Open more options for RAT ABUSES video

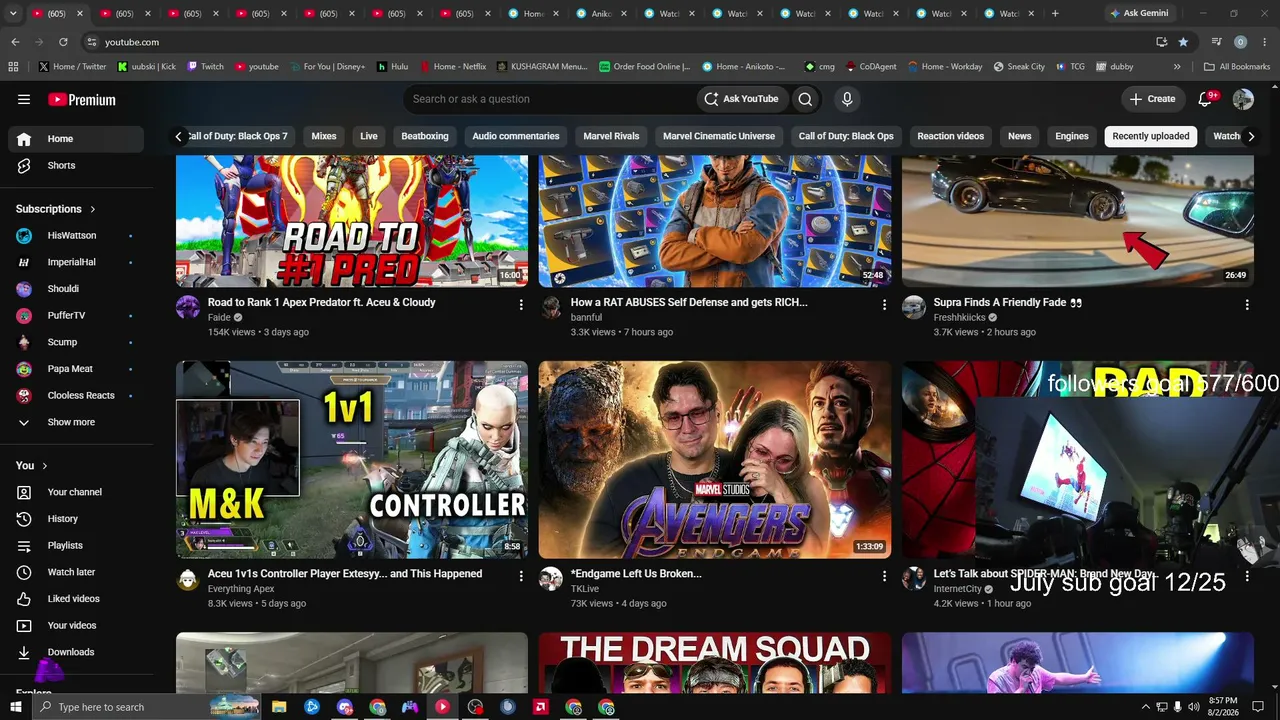tap(884, 304)
